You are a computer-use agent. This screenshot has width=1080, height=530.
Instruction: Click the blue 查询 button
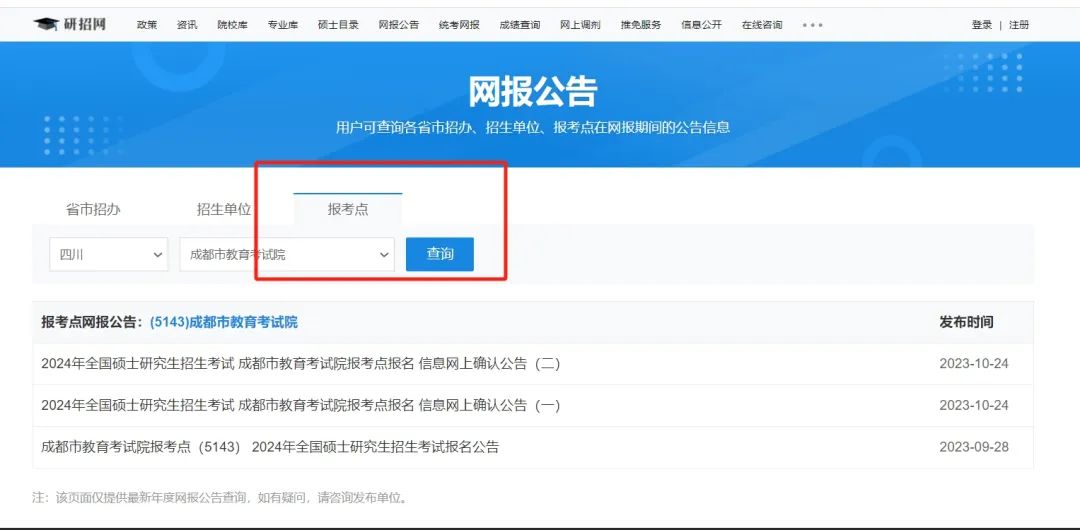(x=439, y=254)
